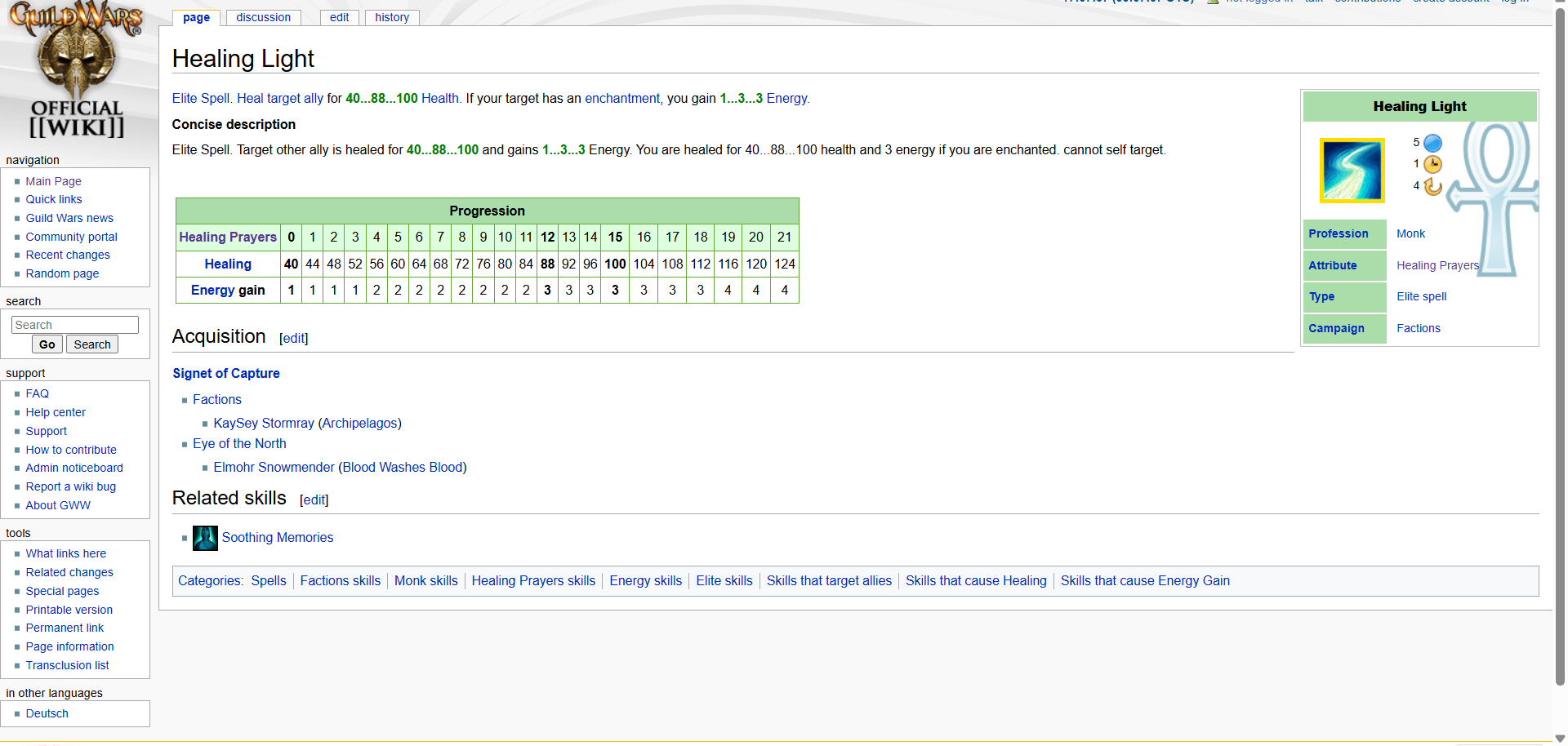The width and height of the screenshot is (1568, 746).
Task: Open Soothing Memories skill link
Action: point(278,537)
